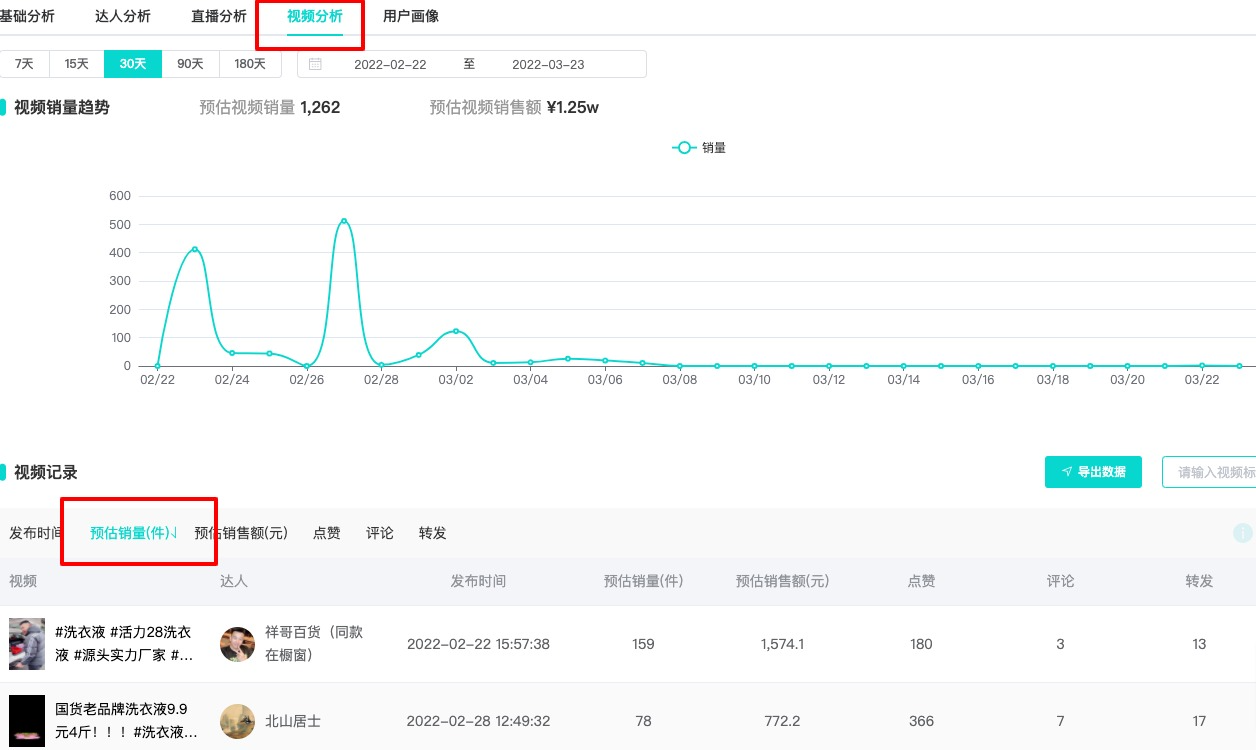Click 祥哥百货's profile avatar
Viewport: 1256px width, 750px height.
point(237,644)
